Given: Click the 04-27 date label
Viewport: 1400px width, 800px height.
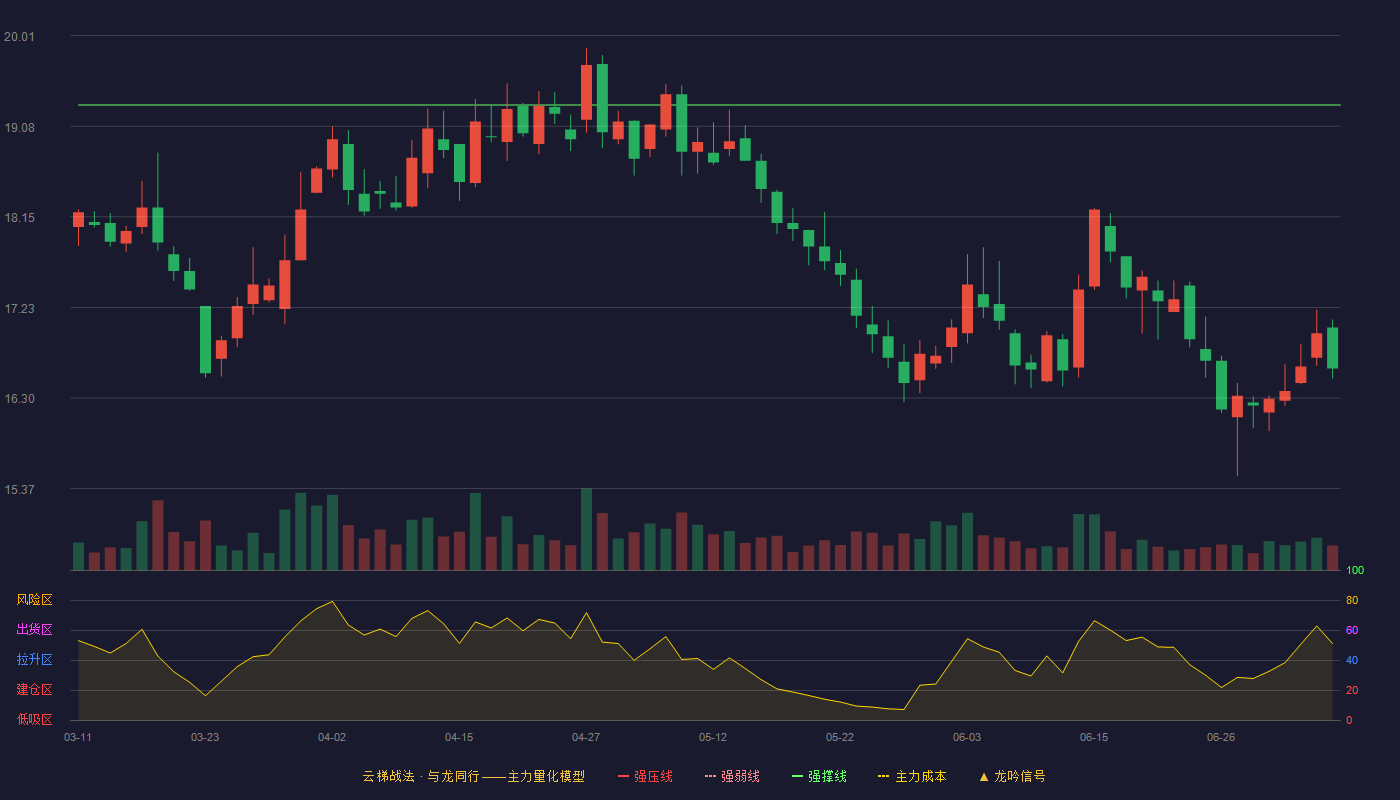Looking at the screenshot, I should pyautogui.click(x=586, y=737).
